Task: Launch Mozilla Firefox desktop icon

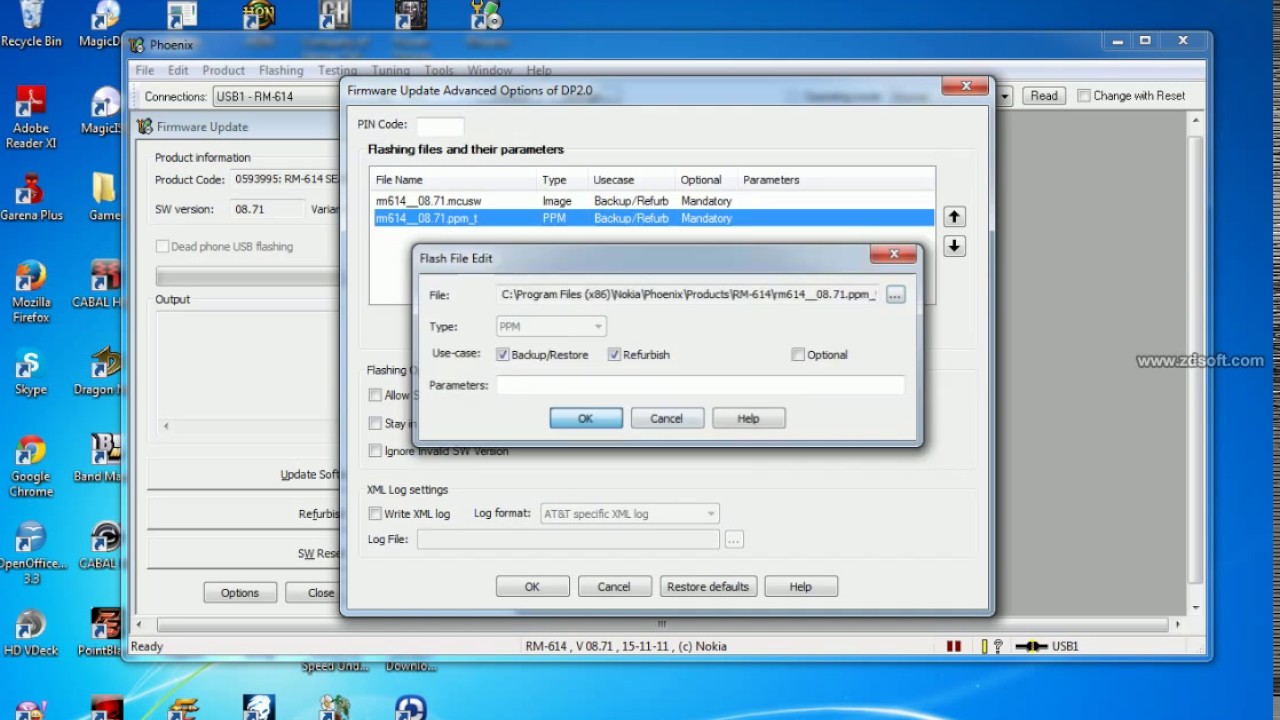Action: pos(31,292)
